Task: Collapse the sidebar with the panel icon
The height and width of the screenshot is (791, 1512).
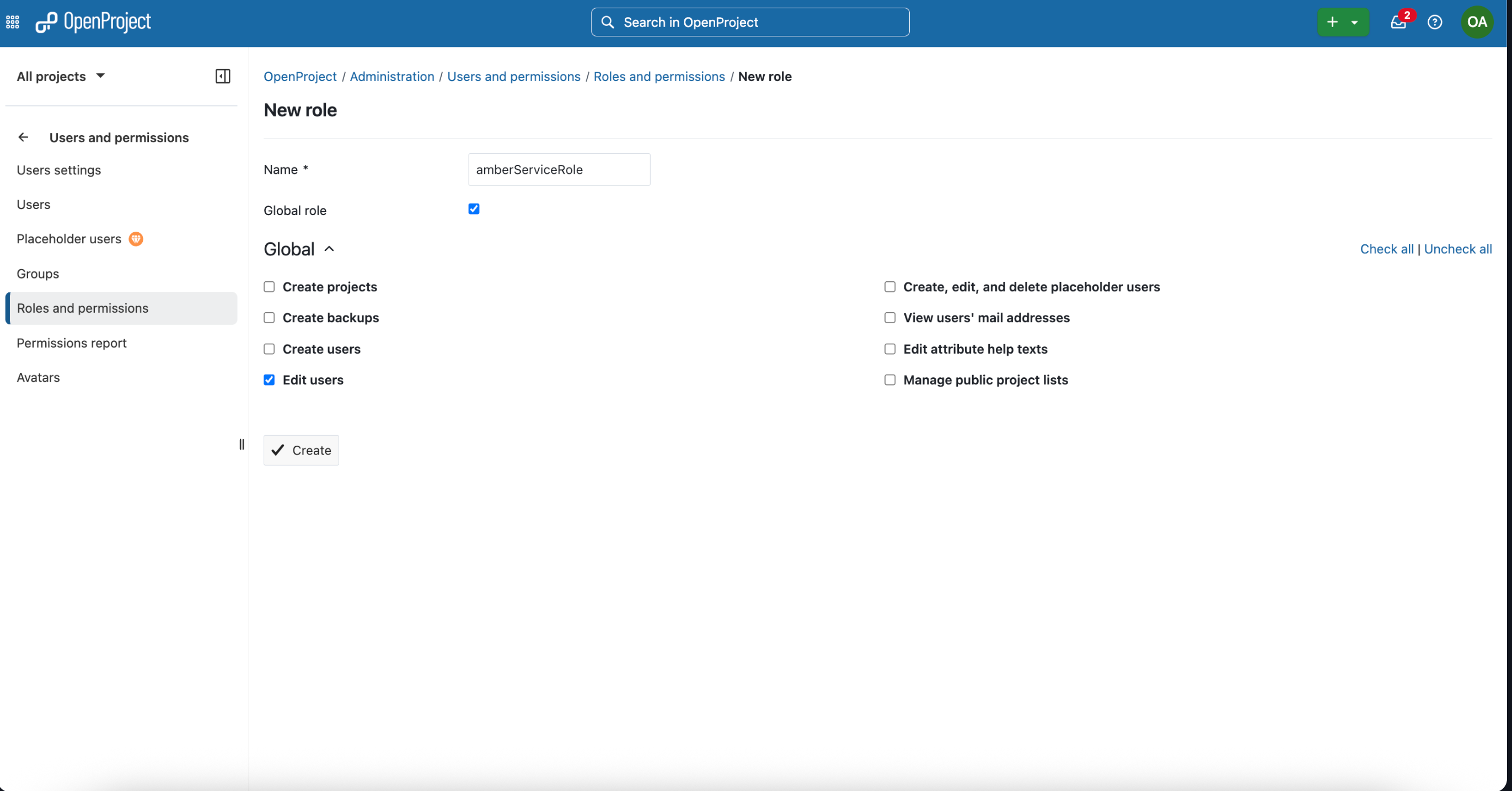Action: (222, 76)
